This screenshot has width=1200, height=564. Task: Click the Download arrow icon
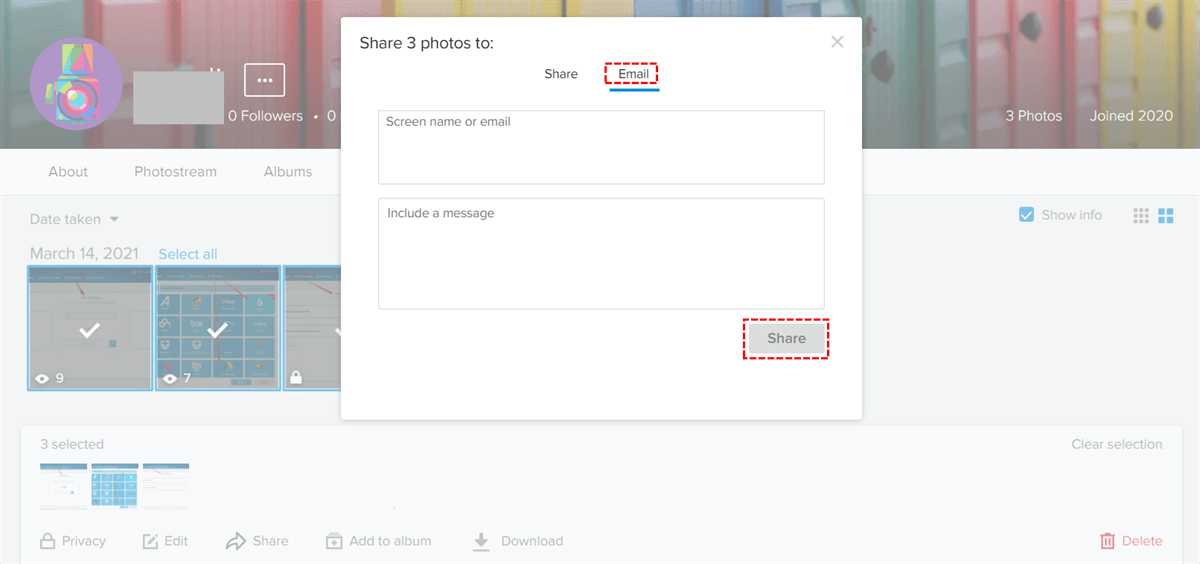[x=481, y=541]
